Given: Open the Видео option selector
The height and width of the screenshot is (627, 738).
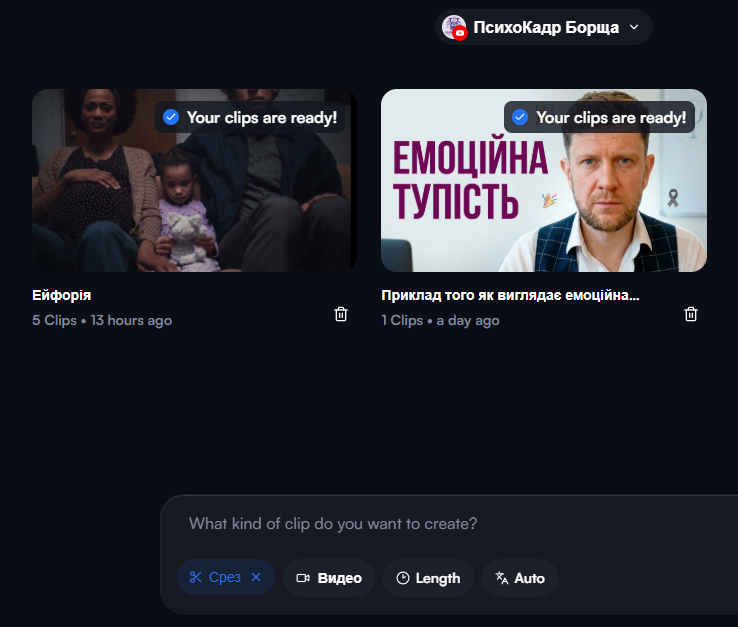Looking at the screenshot, I should (329, 578).
